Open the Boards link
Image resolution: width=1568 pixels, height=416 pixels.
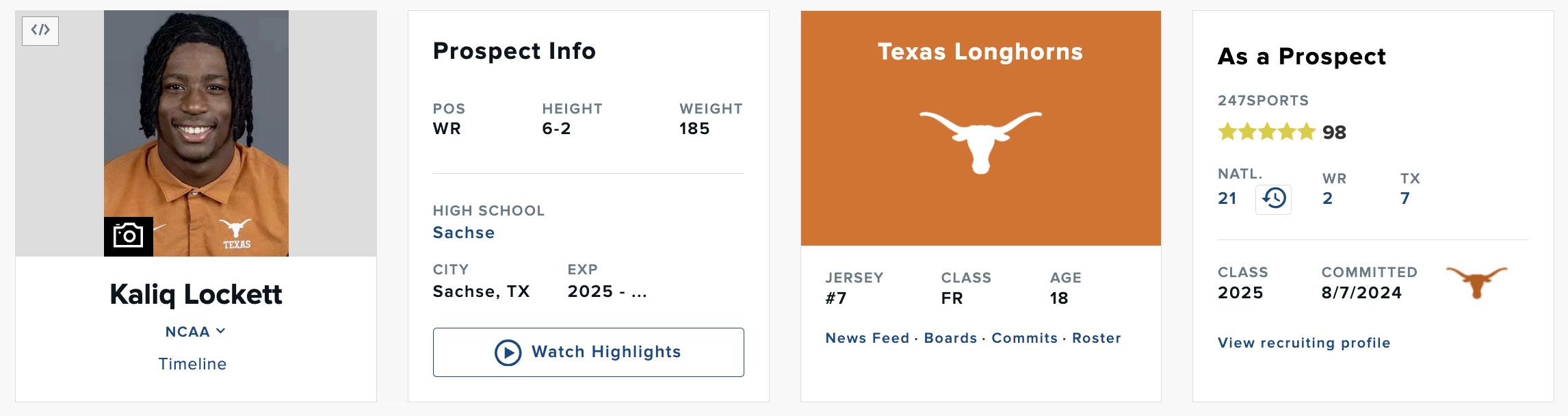point(950,338)
